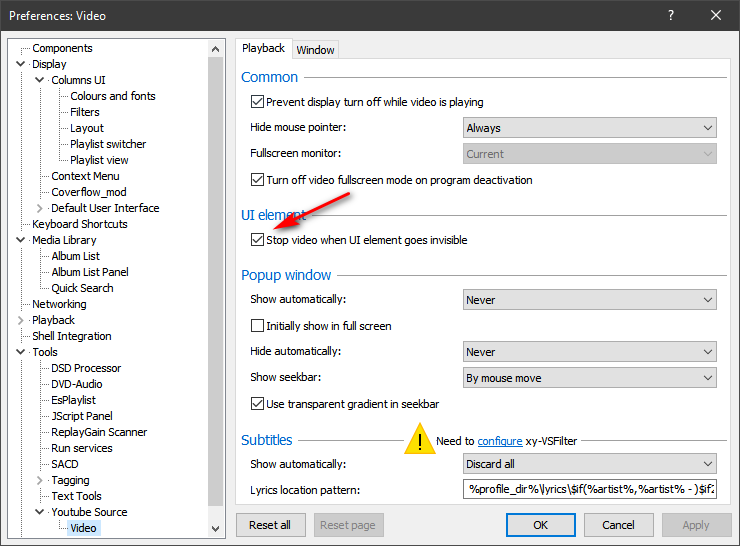Confirm with the OK button
Viewport: 740px width, 546px height.
pos(540,525)
